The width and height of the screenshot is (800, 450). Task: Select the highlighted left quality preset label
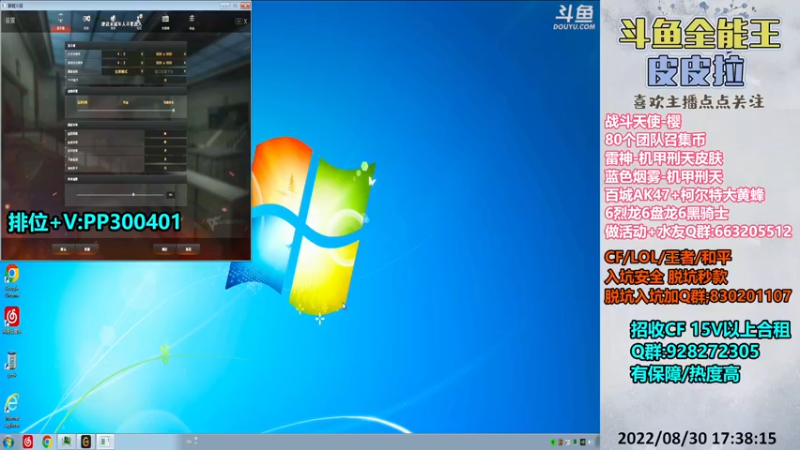pyautogui.click(x=83, y=103)
